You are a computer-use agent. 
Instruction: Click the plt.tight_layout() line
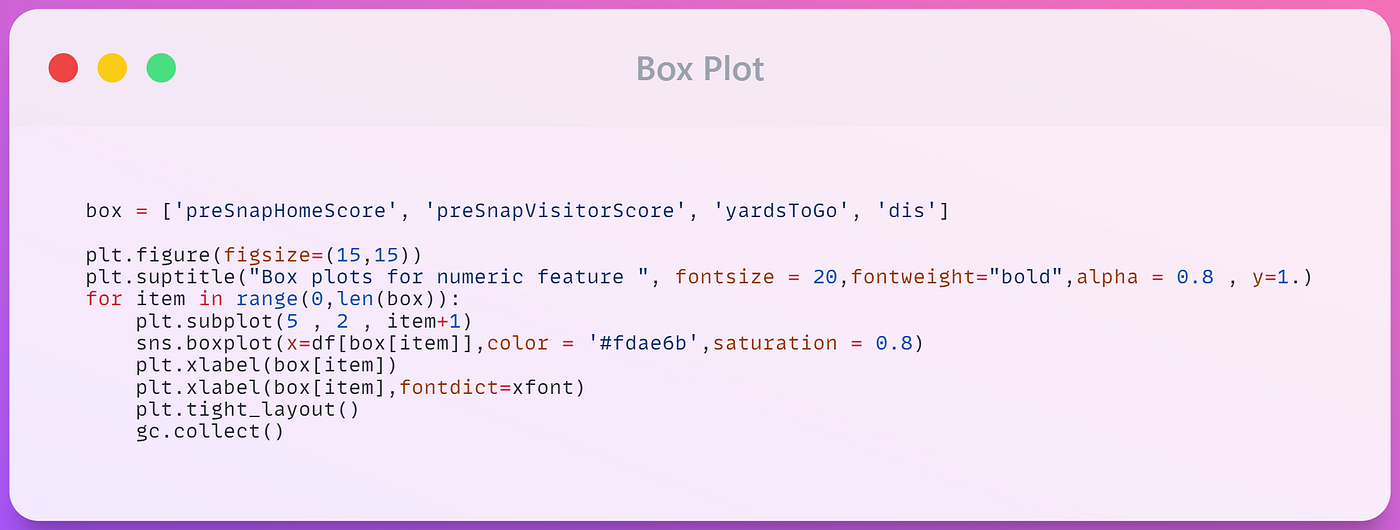pos(247,409)
